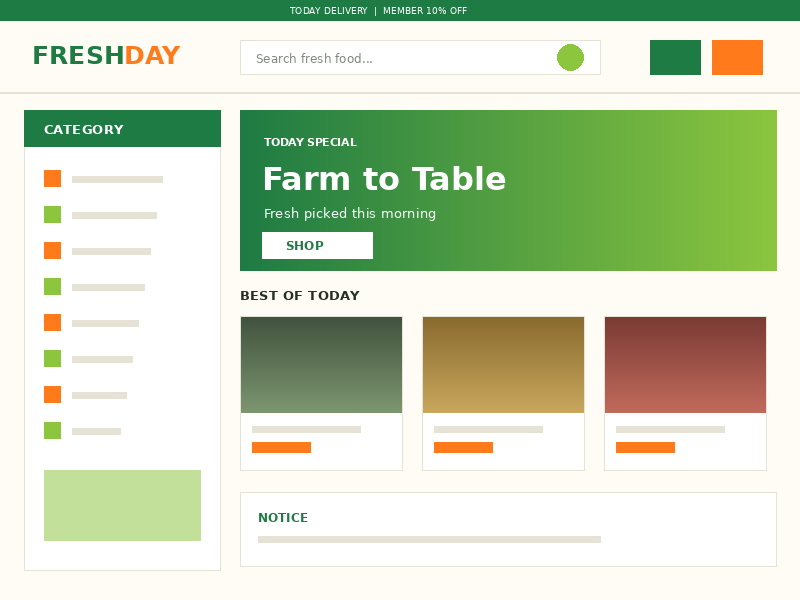
Task: Open the golden brown product thumbnail
Action: (x=504, y=365)
